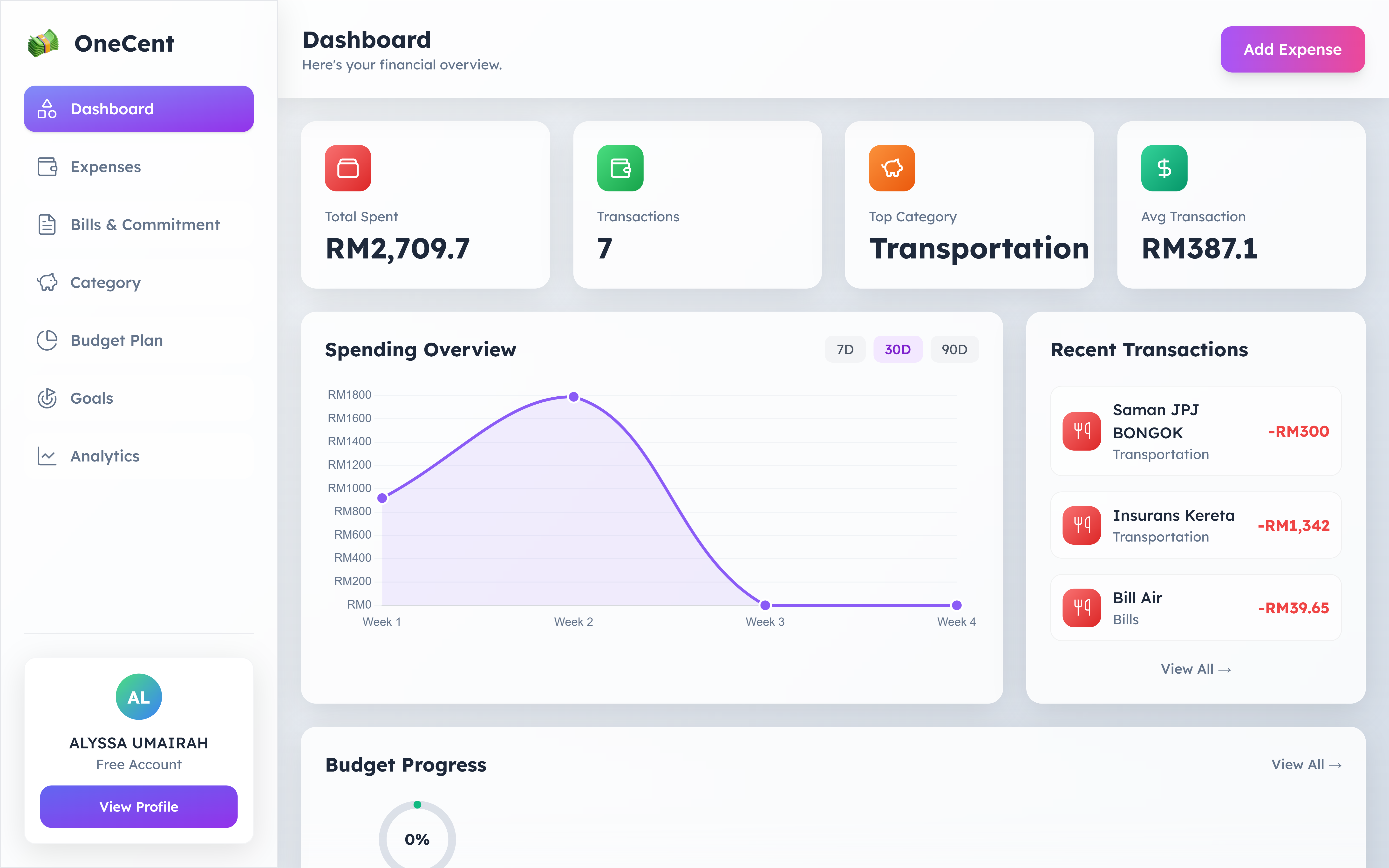This screenshot has height=868, width=1389.
Task: Click the Budget Plan pie chart icon
Action: coord(47,340)
